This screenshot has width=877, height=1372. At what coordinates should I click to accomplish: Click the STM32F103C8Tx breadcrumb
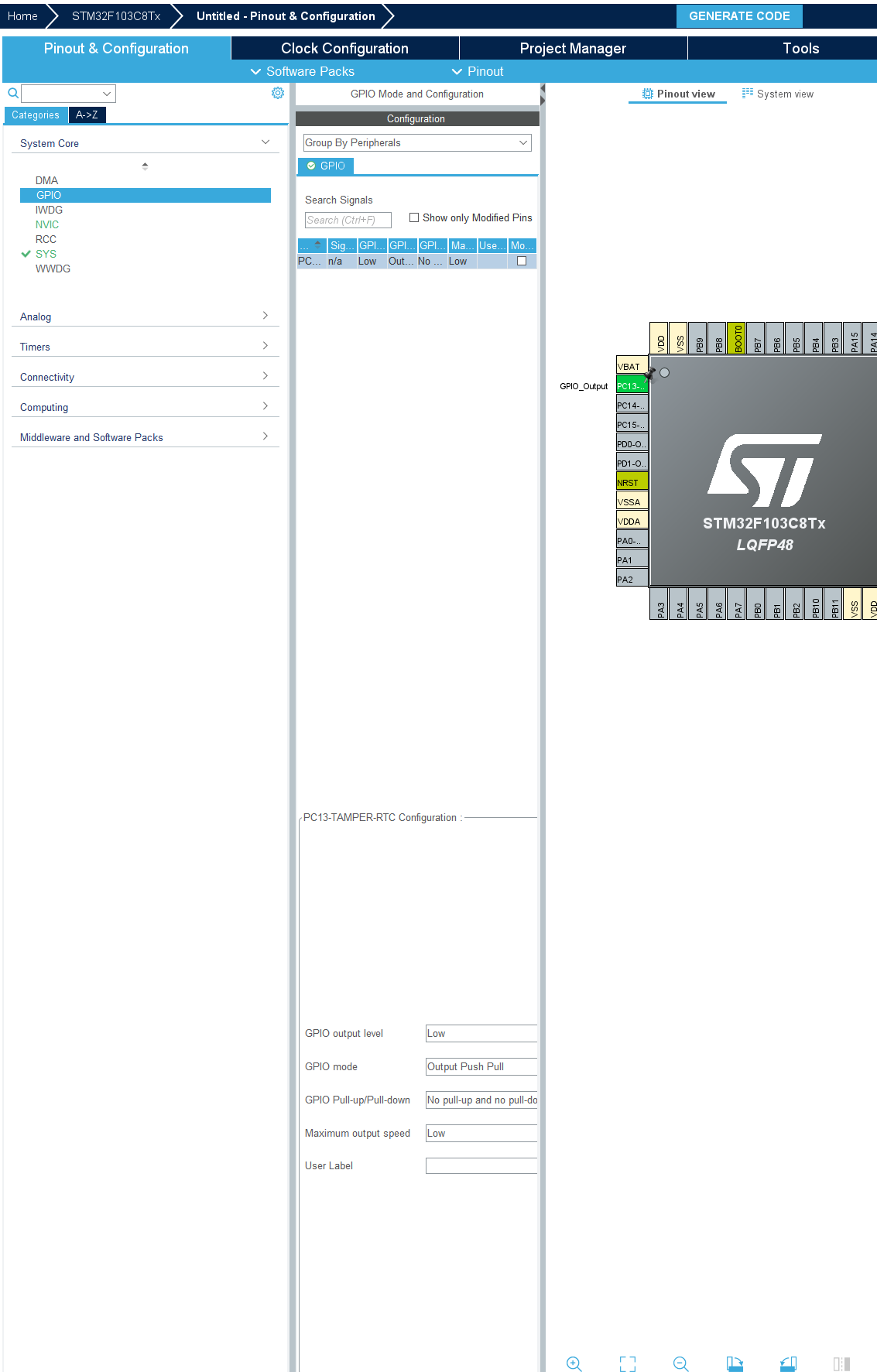click(x=116, y=15)
